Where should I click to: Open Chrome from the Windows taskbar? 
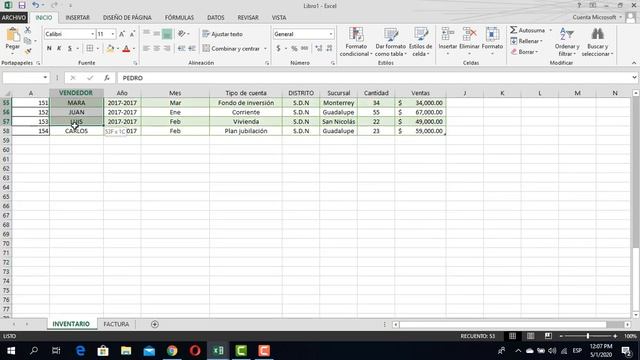172,351
